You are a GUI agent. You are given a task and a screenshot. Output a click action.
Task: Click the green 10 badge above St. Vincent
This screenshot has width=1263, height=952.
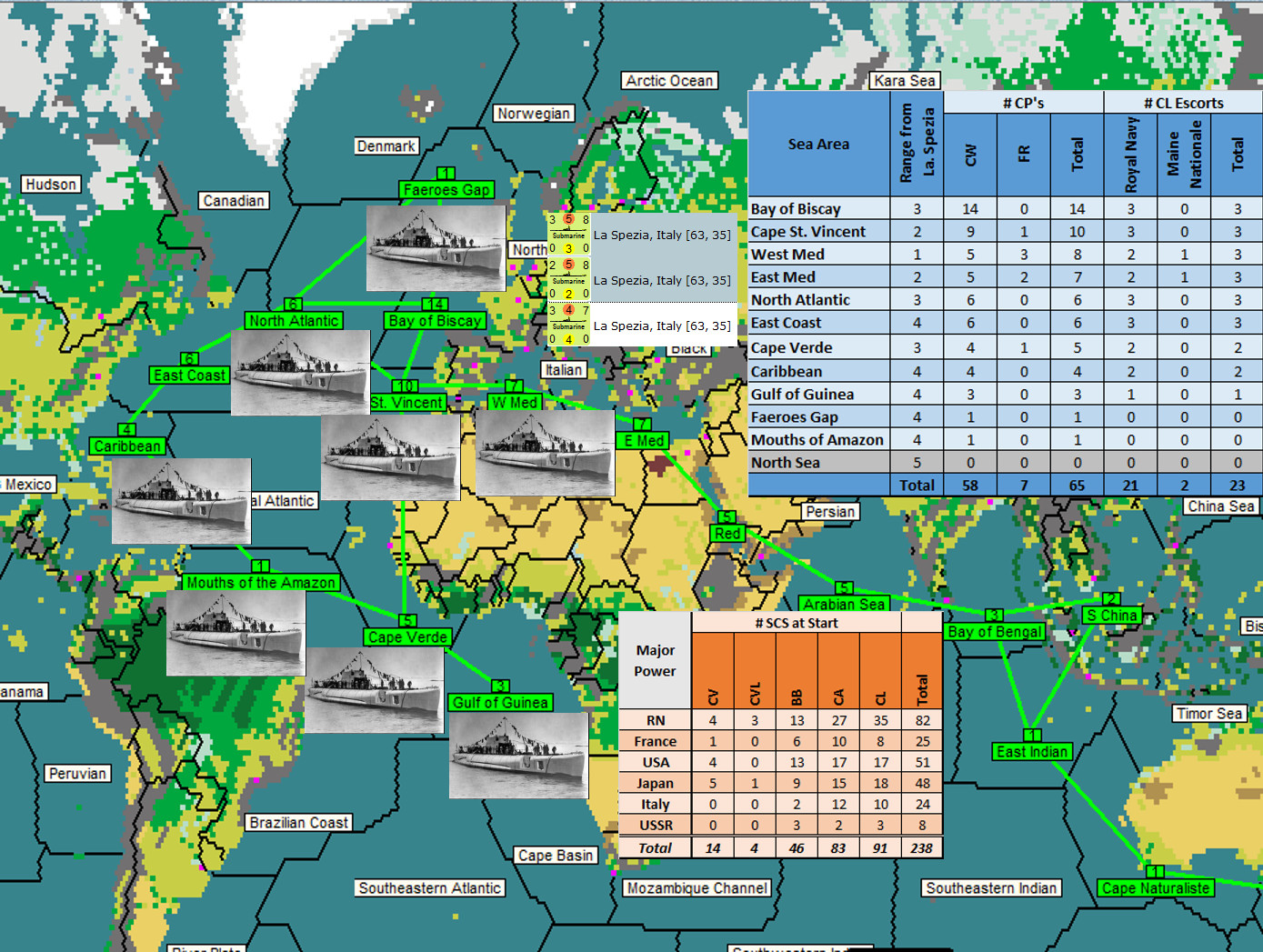pos(406,386)
